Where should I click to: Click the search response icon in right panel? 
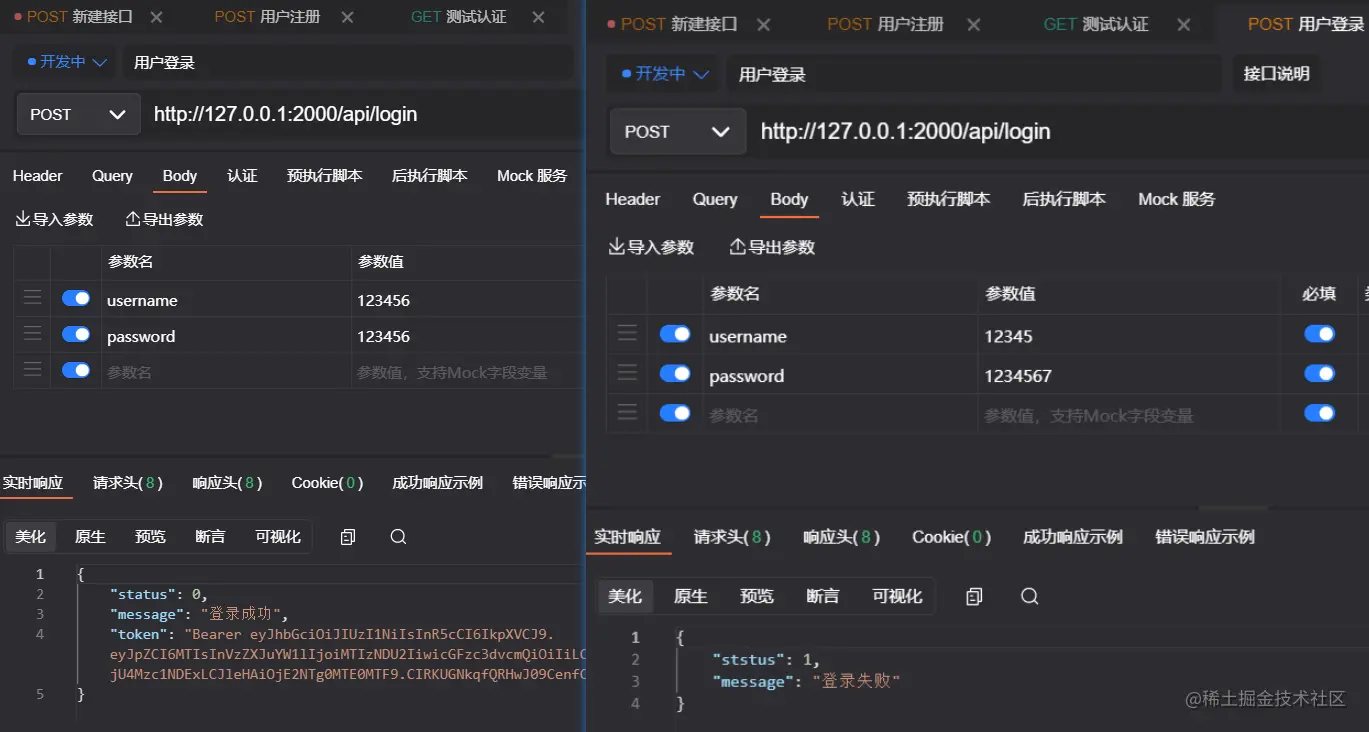pyautogui.click(x=1030, y=596)
